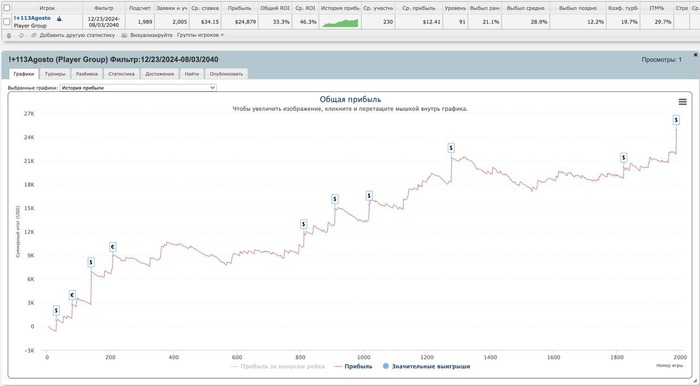Toggle Значительные выигрыши legend markers
The image size is (700, 386).
point(426,366)
